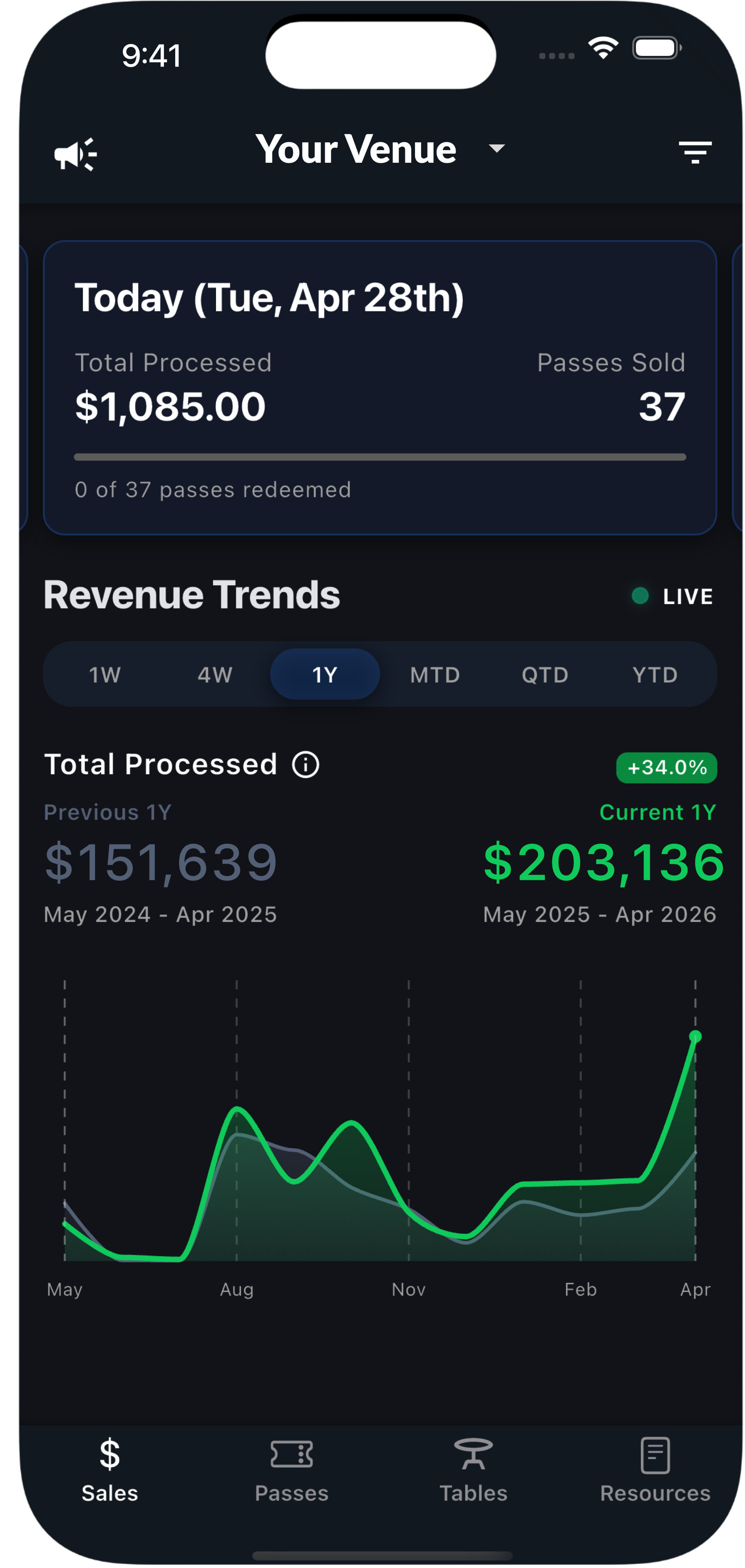The height and width of the screenshot is (1568, 745).
Task: Tap the Today (Tue, Apr 28th) card title
Action: (x=269, y=298)
